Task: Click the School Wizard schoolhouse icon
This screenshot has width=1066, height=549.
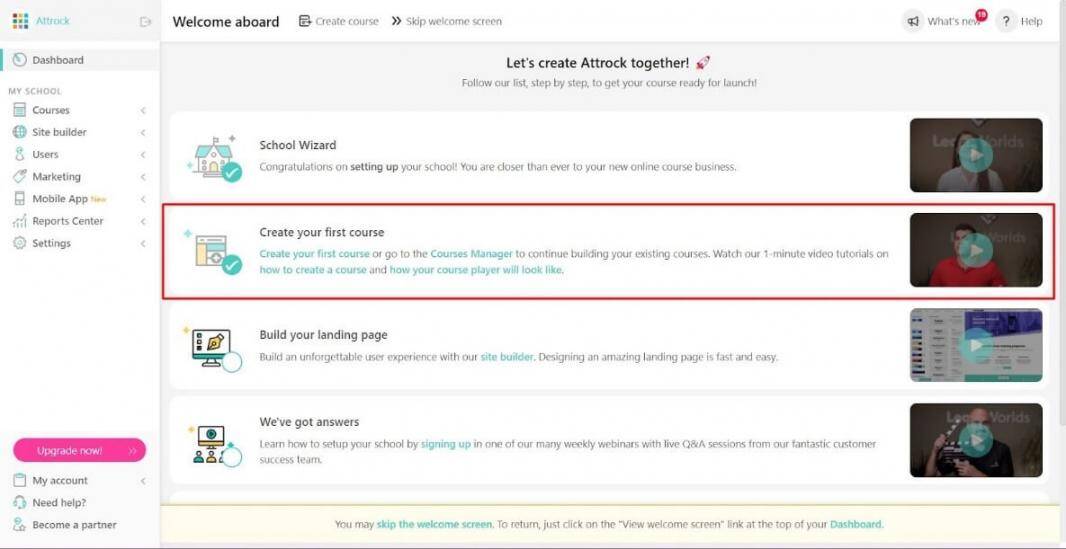Action: [x=214, y=157]
